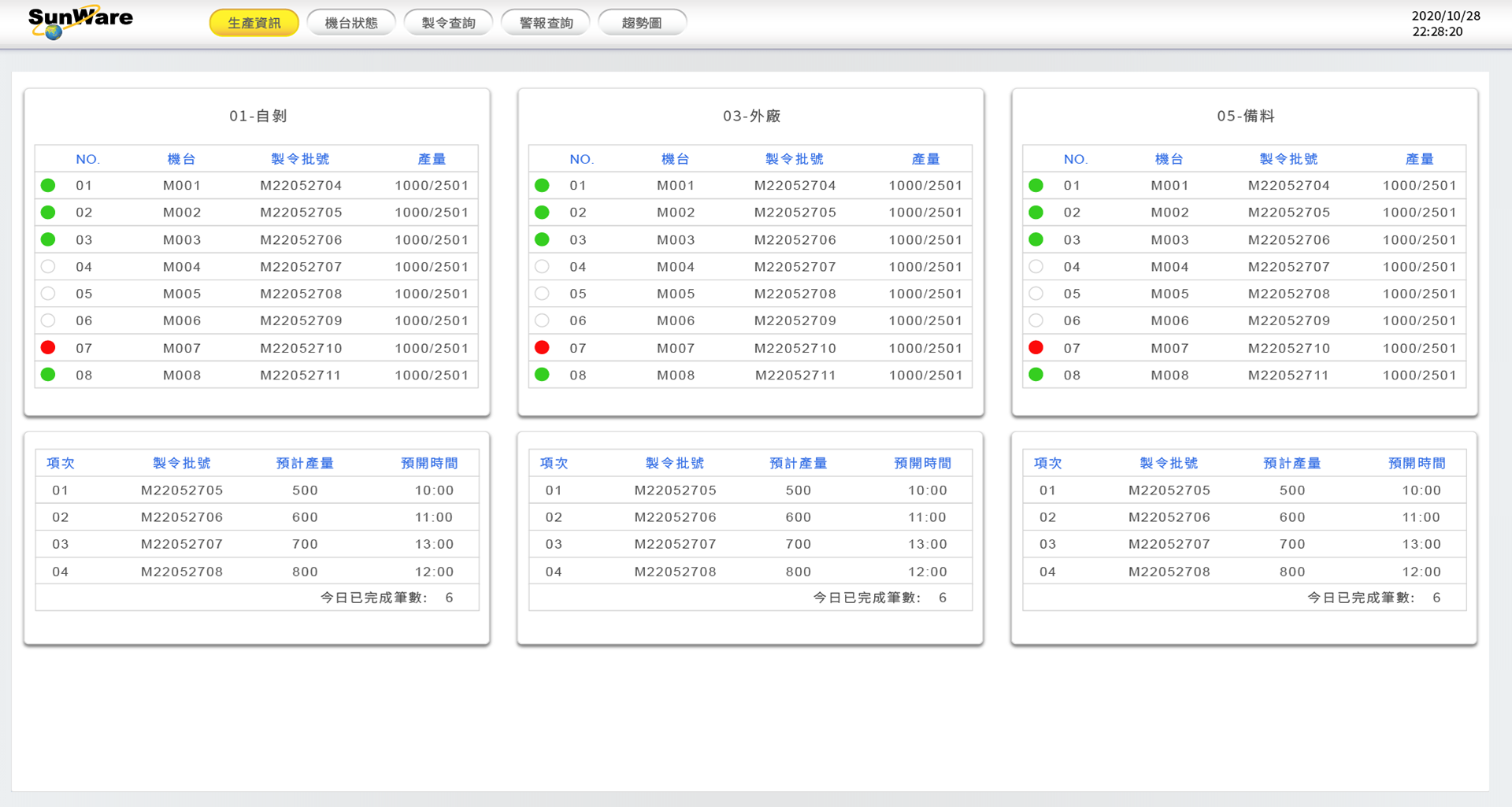
Task: Click the 產量 column header in the 03-外廠 machine table
Action: pyautogui.click(x=926, y=159)
